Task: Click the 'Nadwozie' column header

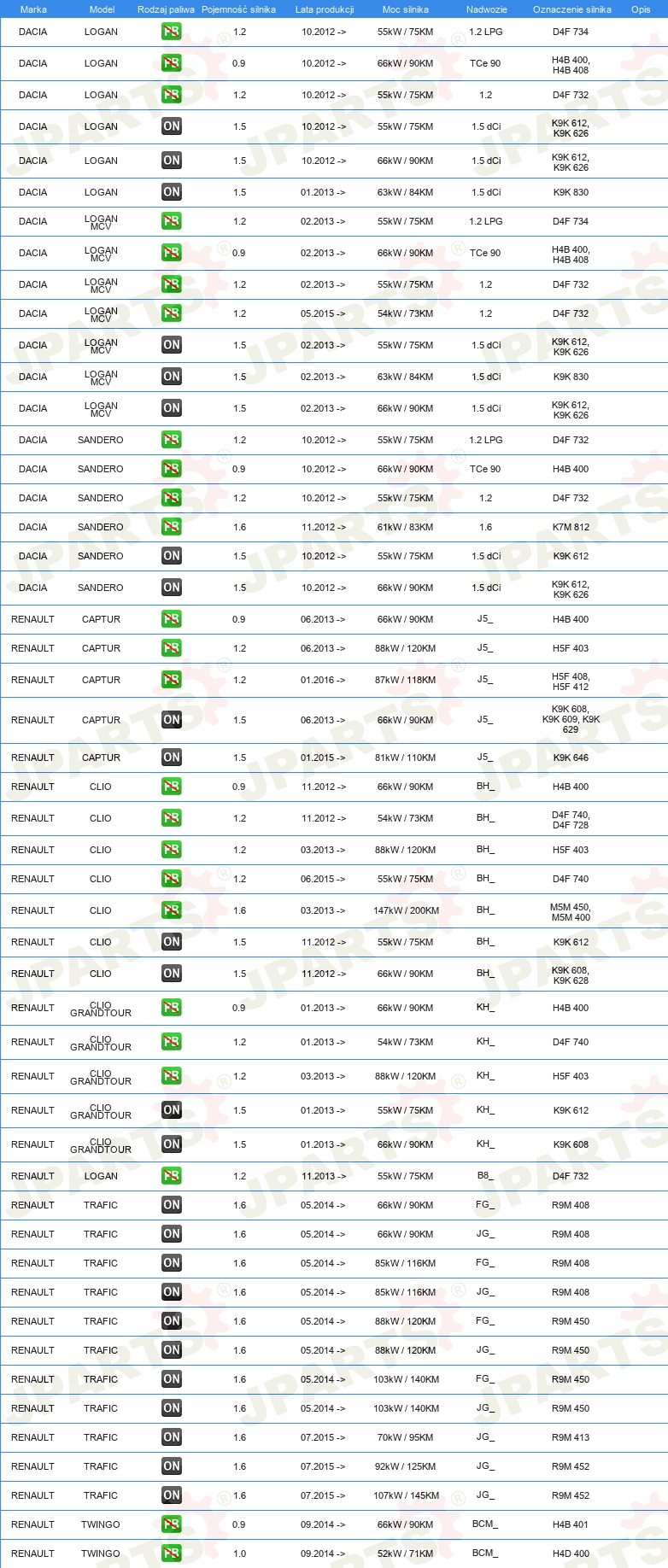Action: click(x=487, y=9)
